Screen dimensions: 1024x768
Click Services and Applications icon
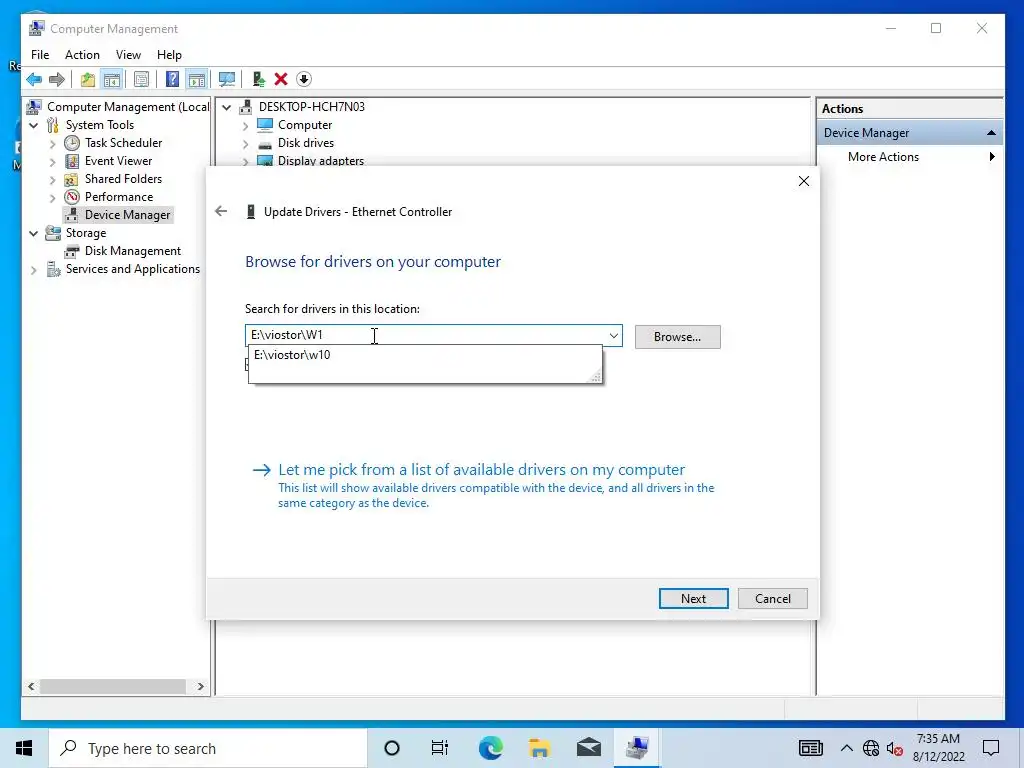[x=53, y=269]
